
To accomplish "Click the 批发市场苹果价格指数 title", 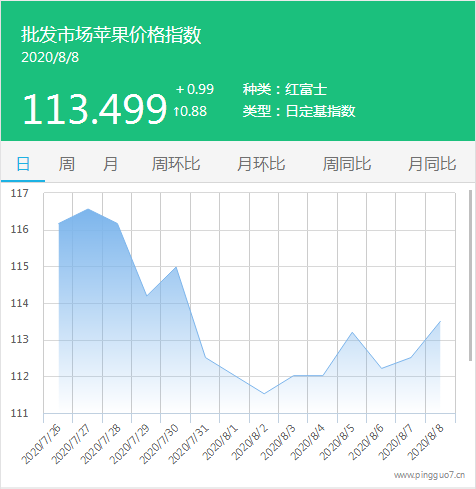I will coord(111,35).
